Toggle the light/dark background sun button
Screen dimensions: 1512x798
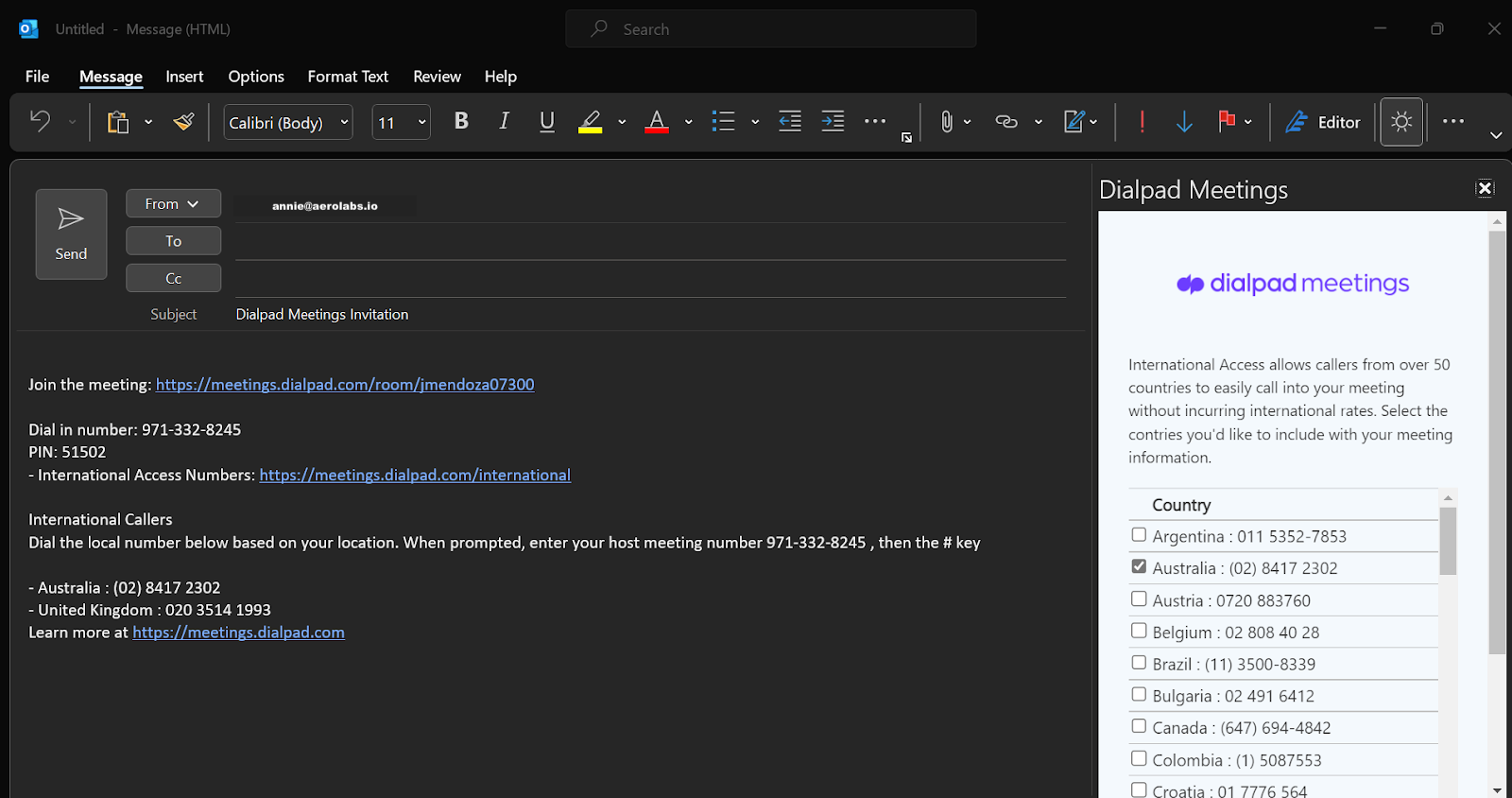tap(1401, 122)
